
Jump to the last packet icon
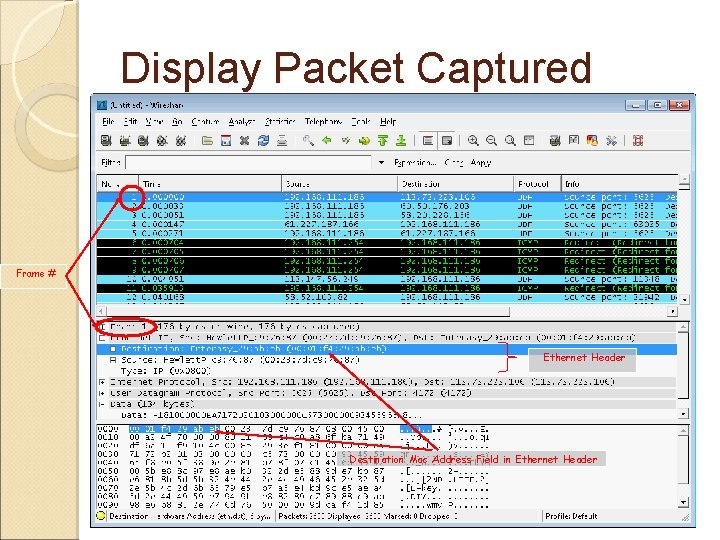401,141
